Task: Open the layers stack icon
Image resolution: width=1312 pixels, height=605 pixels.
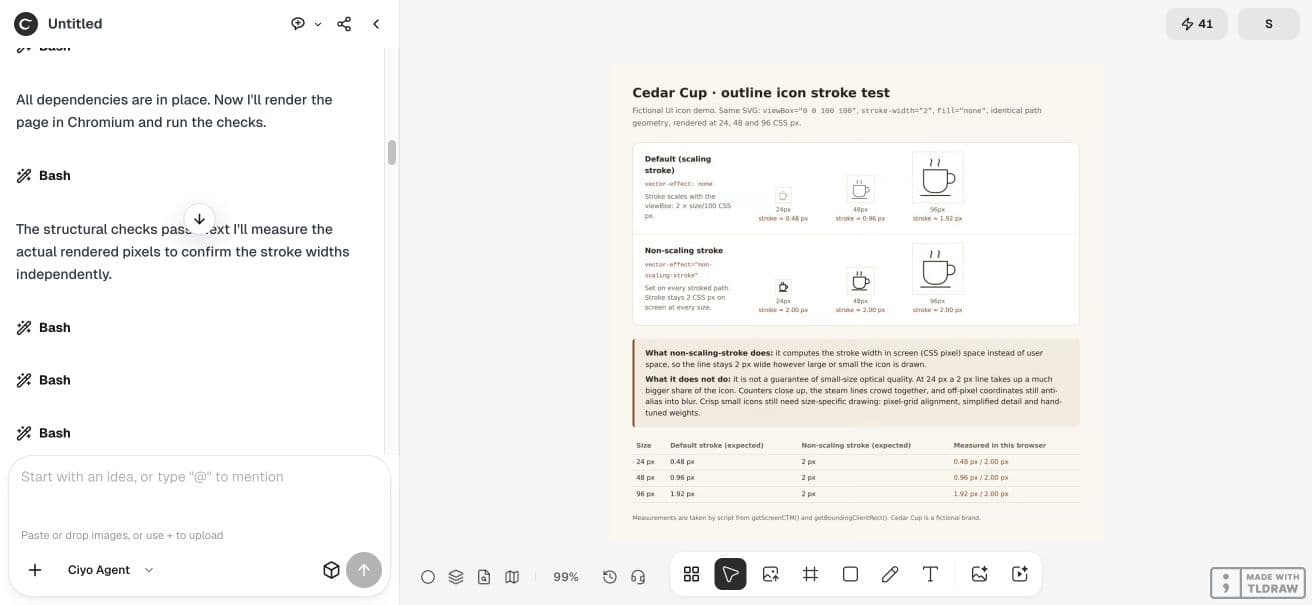Action: coord(456,576)
